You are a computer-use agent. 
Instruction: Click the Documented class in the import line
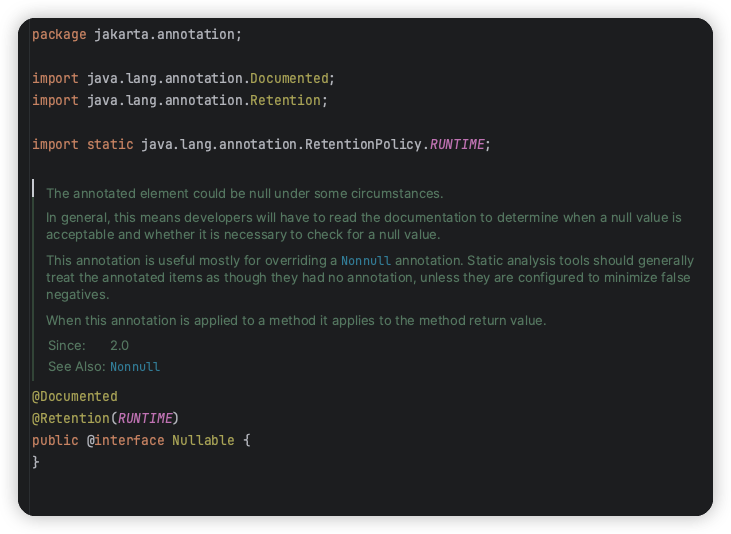click(x=289, y=78)
